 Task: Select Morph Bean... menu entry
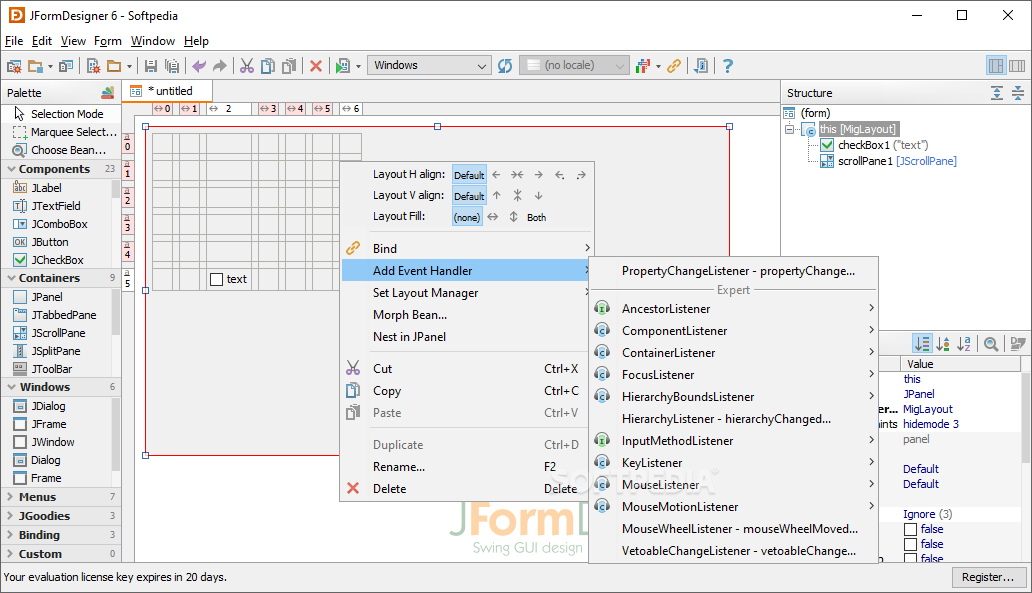coord(466,315)
